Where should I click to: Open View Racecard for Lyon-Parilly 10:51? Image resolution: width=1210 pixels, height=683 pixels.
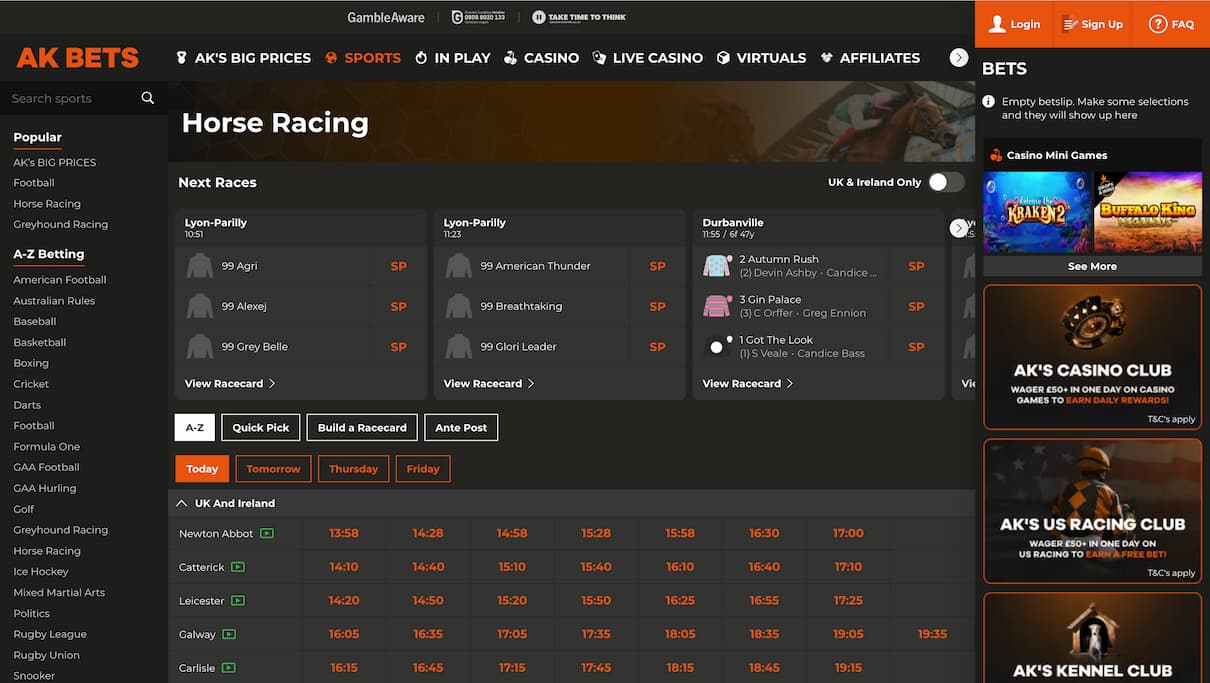pyautogui.click(x=230, y=383)
